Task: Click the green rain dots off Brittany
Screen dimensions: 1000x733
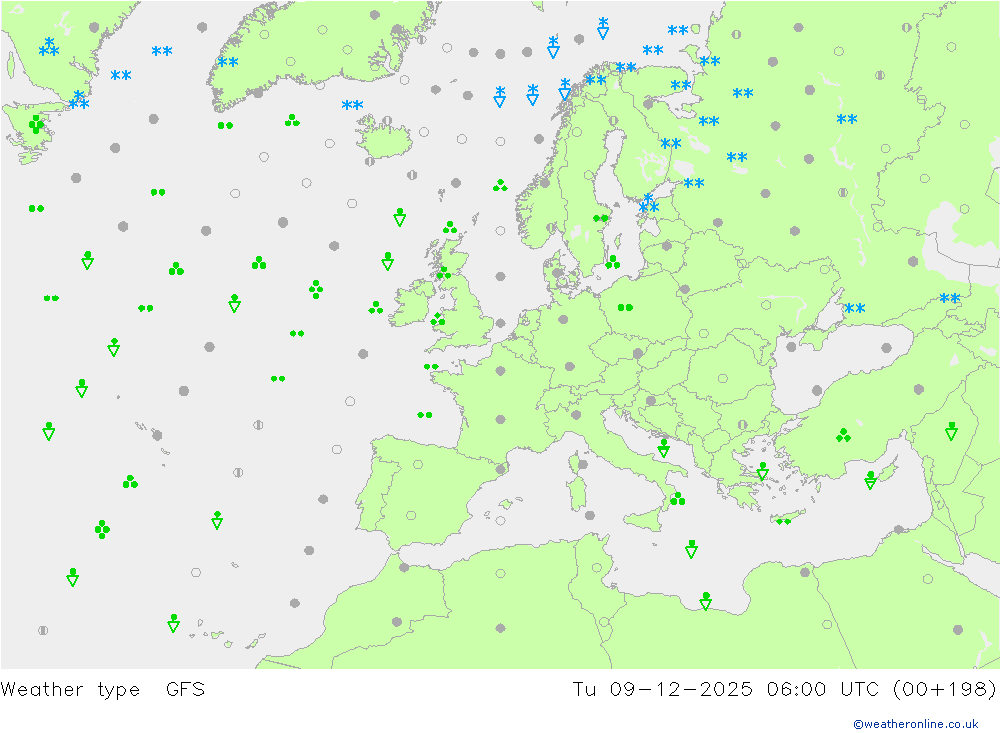Action: [x=431, y=367]
